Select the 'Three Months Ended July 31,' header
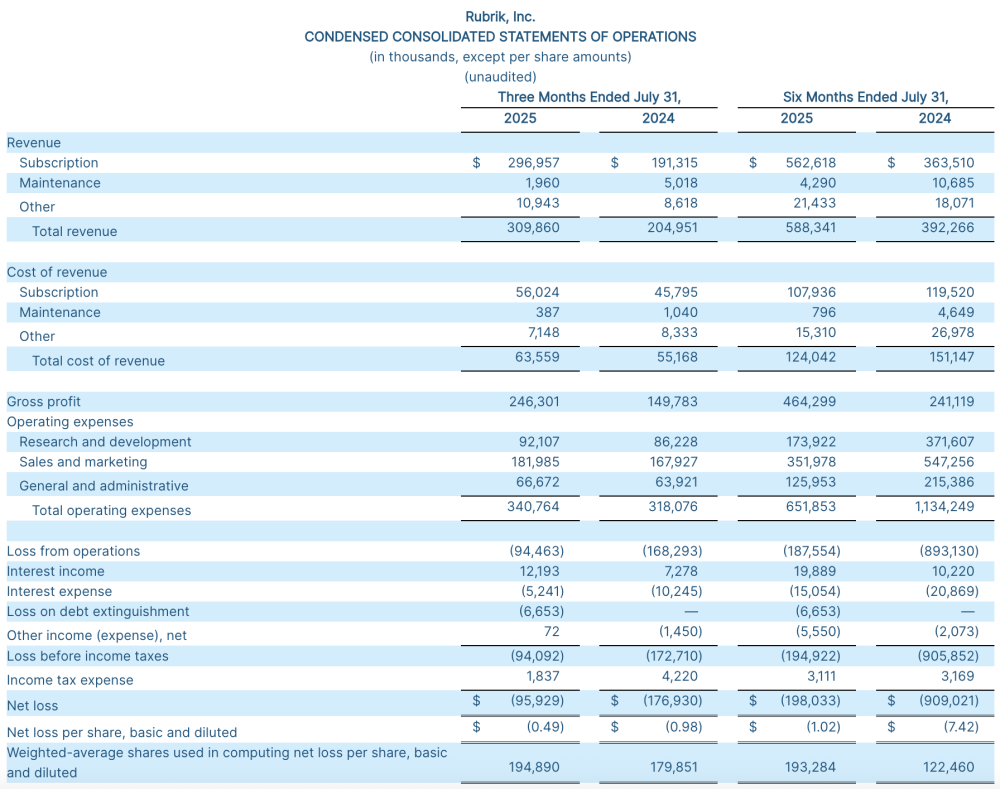Screen dimensions: 1000x789 point(589,97)
